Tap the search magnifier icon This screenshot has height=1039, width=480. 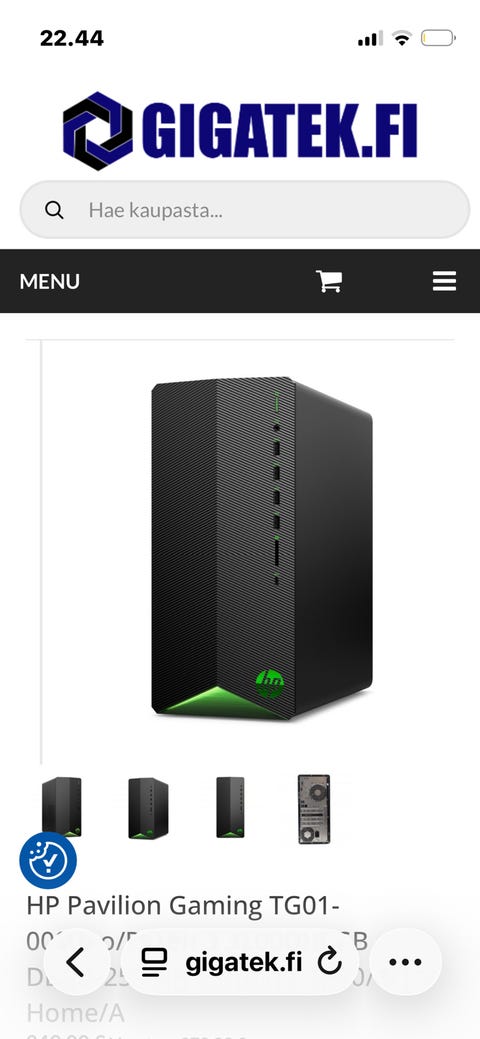coord(54,211)
